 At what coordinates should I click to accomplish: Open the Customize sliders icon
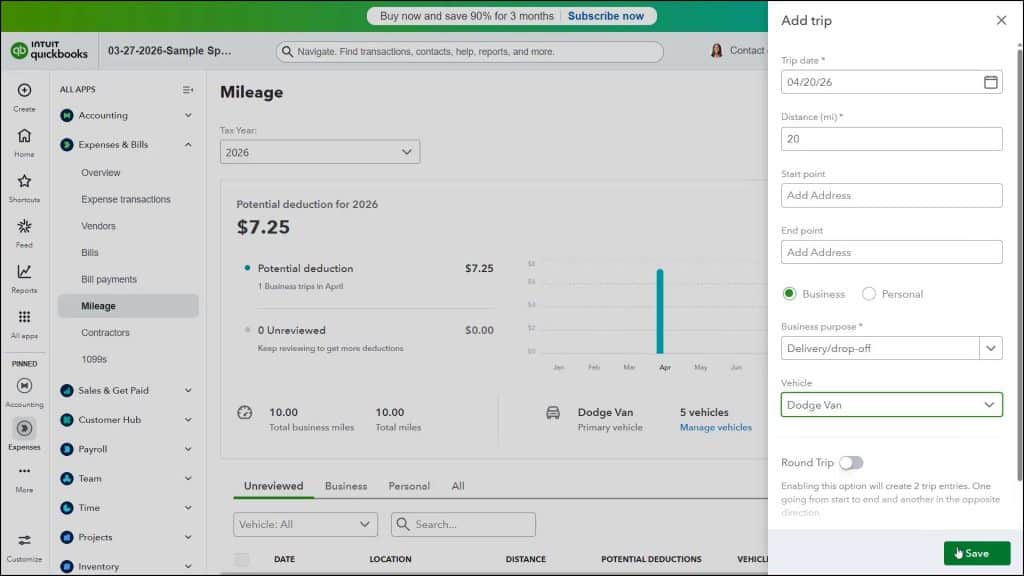click(x=24, y=540)
